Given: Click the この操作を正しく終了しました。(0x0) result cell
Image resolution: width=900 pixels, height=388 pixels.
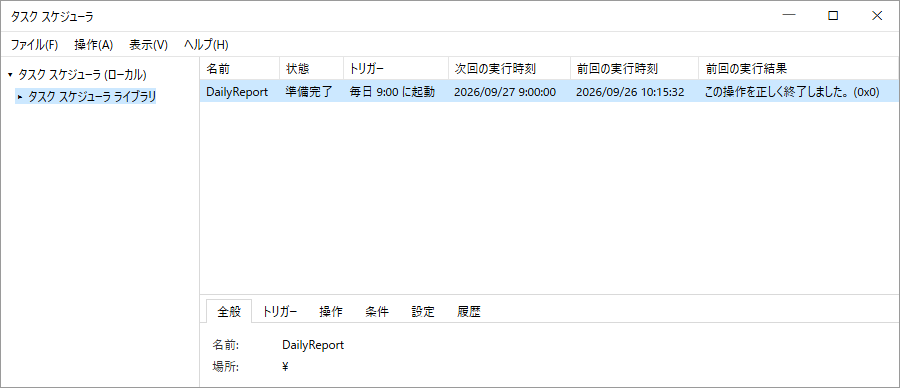Looking at the screenshot, I should click(x=792, y=92).
